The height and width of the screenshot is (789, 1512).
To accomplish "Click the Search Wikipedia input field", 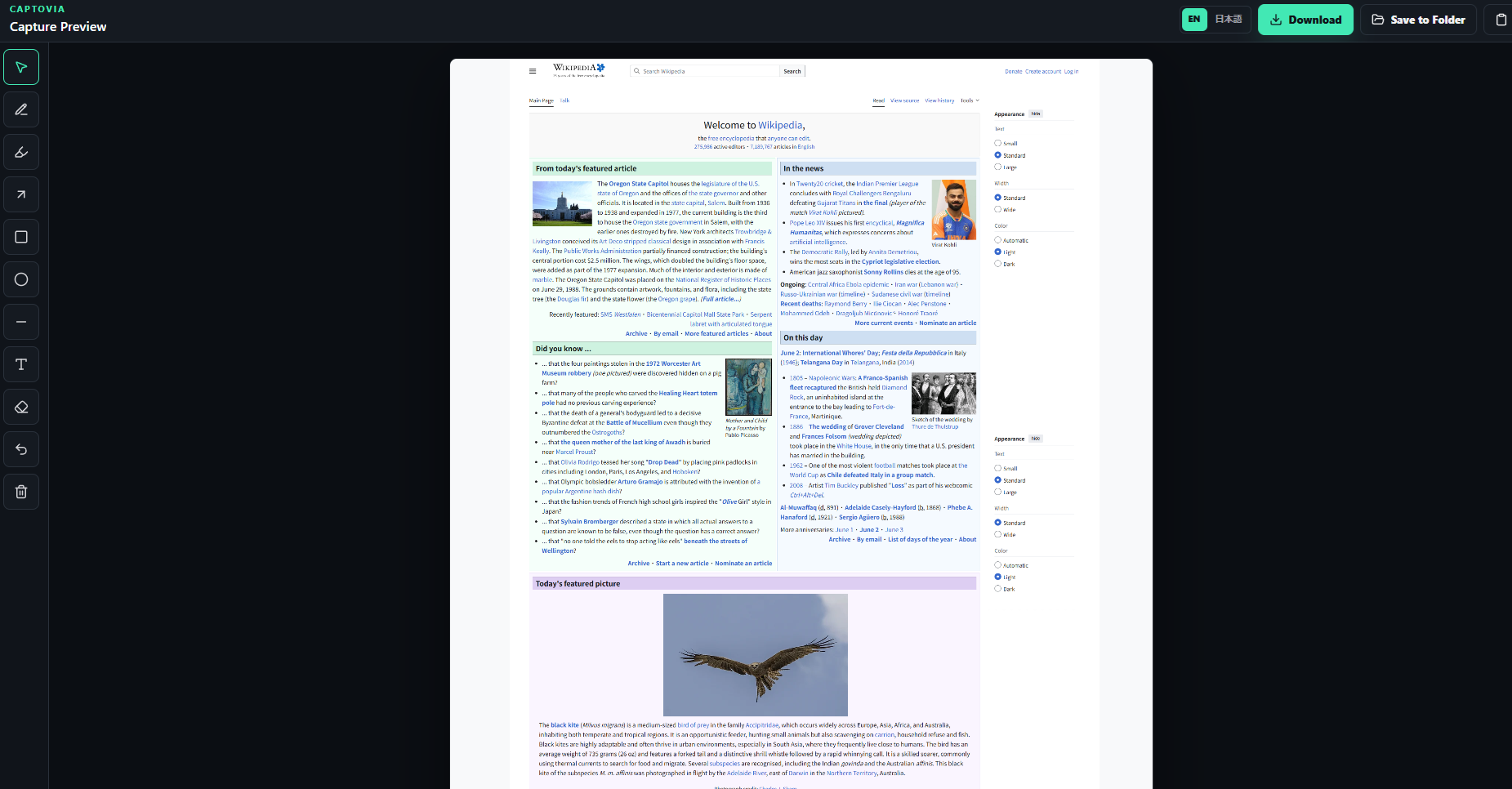I will click(x=706, y=71).
